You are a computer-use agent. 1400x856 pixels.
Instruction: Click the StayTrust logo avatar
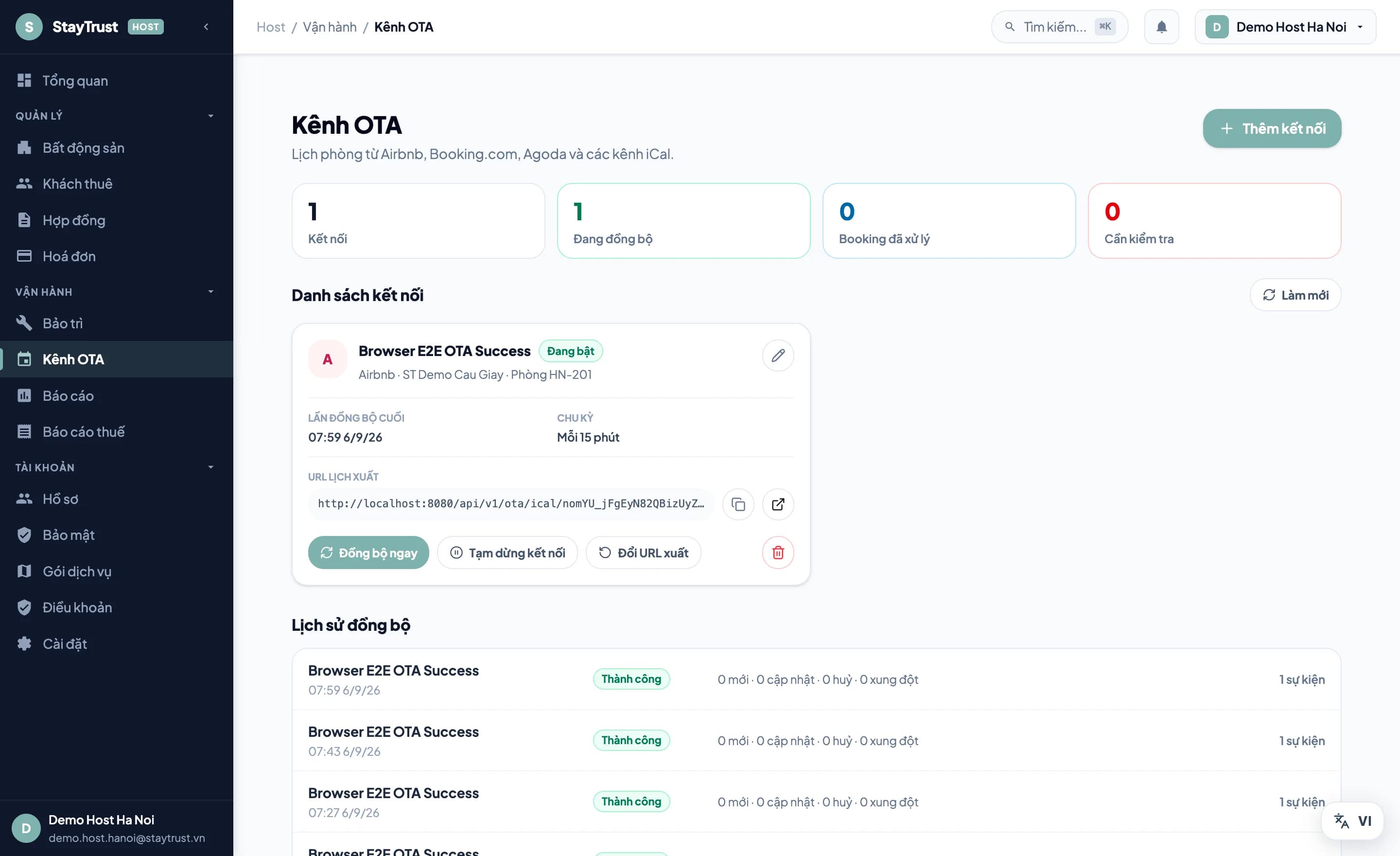[x=29, y=27]
